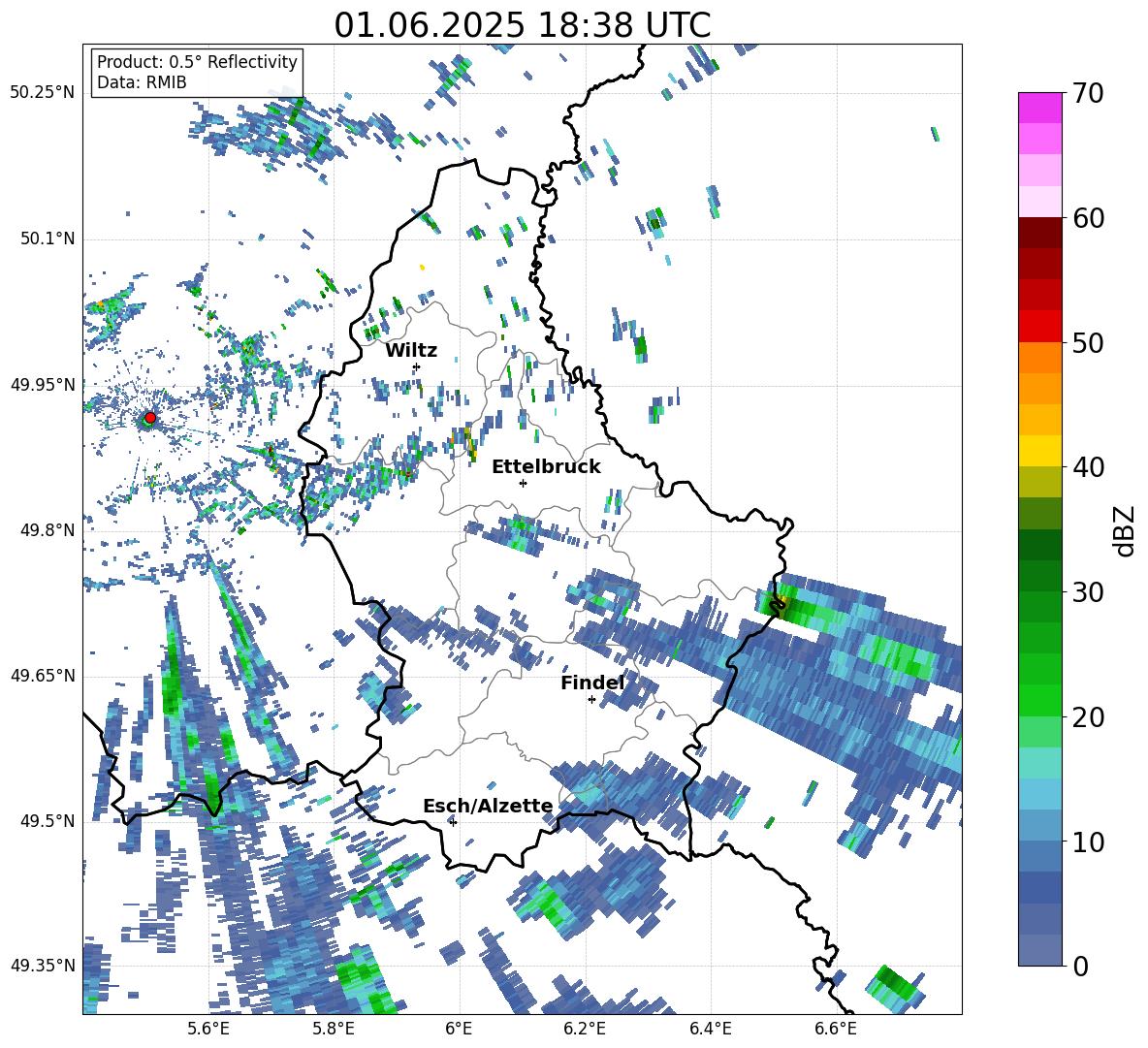Click the 'Data: RMIB' text
The width and height of the screenshot is (1148, 1048).
142,82
